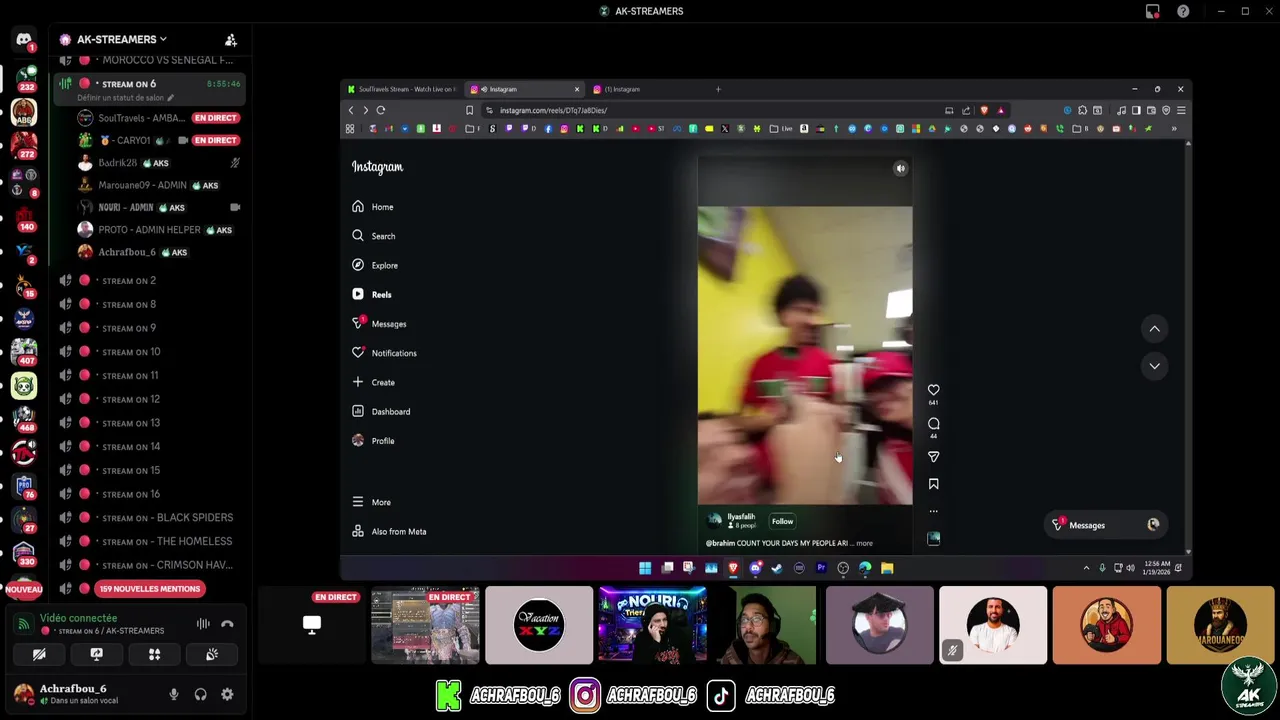This screenshot has width=1280, height=720.
Task: Open the Discord inbox icon in title bar
Action: pyautogui.click(x=1152, y=11)
